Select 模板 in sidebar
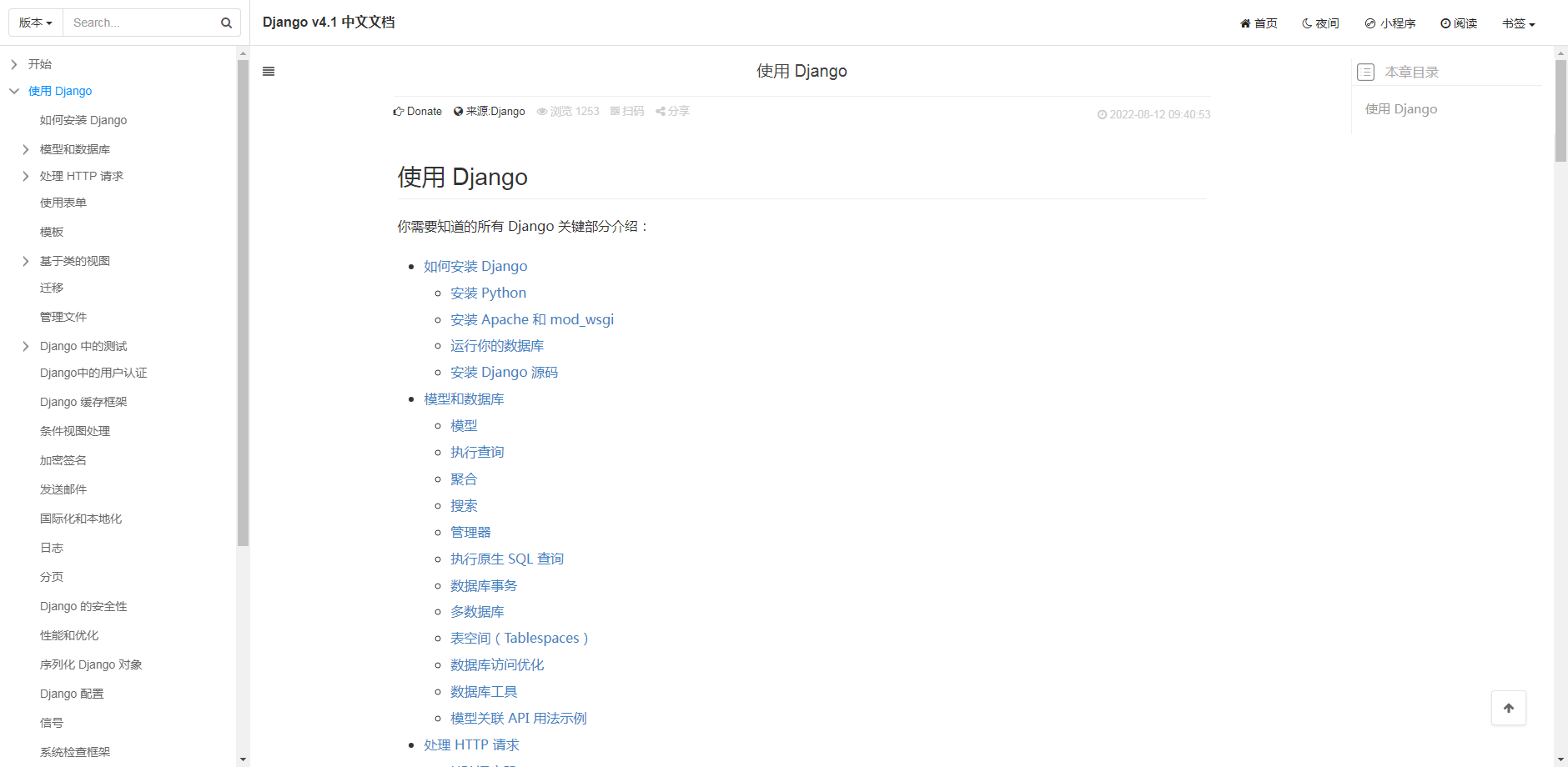The width and height of the screenshot is (1568, 767). (52, 232)
